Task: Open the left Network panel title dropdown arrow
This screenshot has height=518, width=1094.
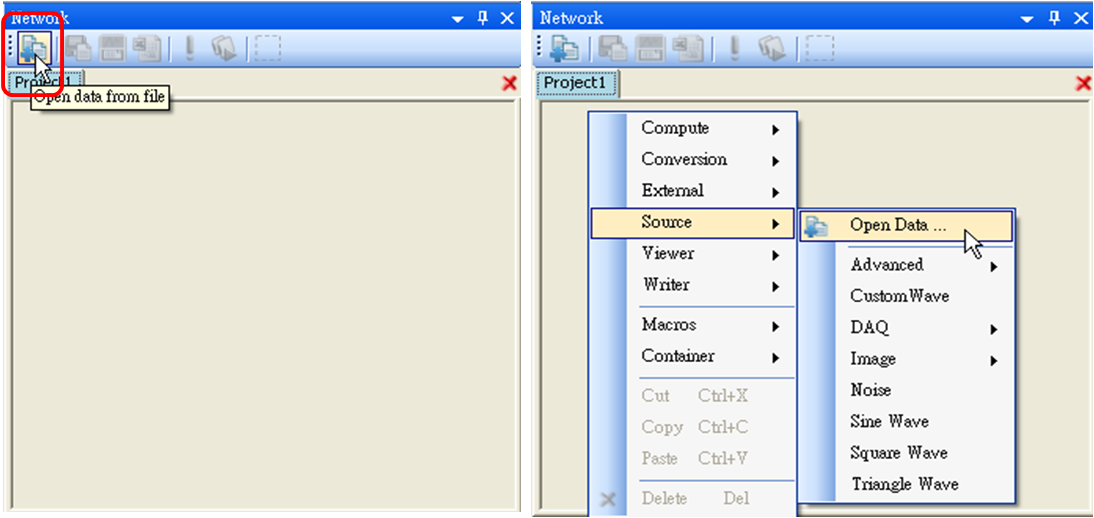Action: 459,18
